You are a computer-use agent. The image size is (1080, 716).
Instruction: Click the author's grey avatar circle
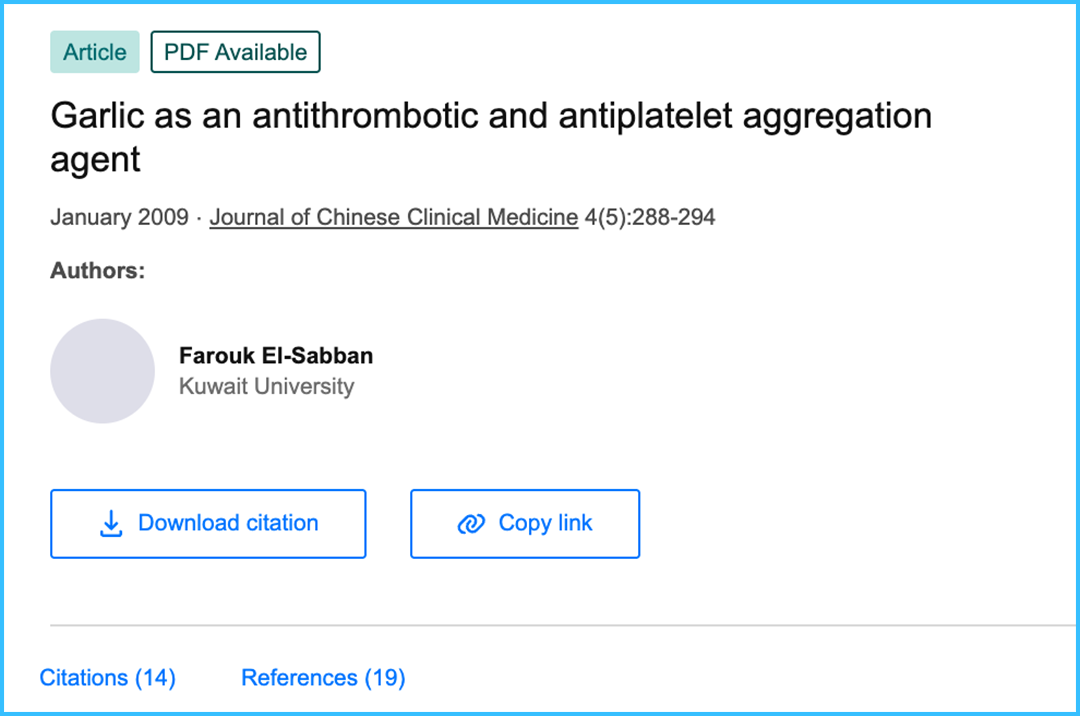click(x=102, y=371)
